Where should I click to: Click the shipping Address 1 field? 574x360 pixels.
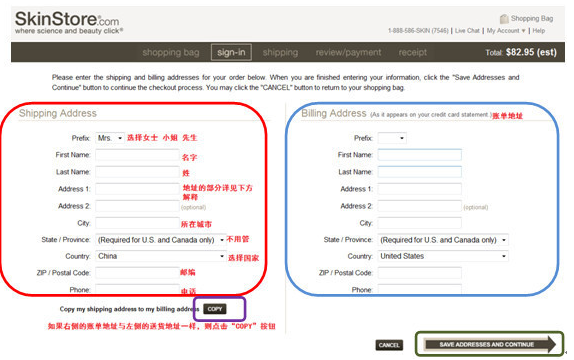(x=137, y=189)
